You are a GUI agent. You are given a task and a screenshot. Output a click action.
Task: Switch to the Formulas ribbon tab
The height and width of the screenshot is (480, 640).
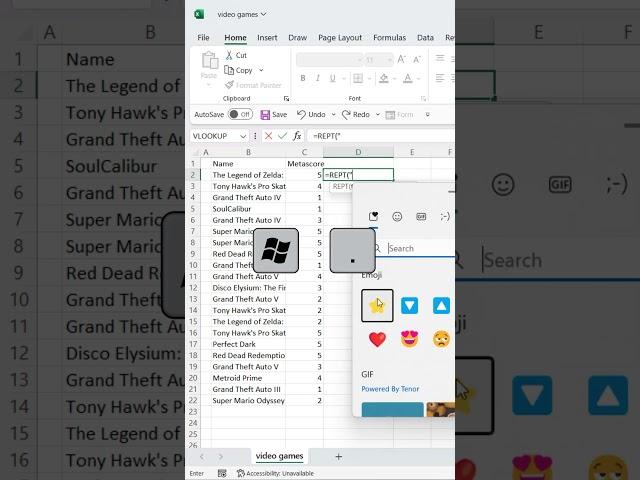click(389, 38)
